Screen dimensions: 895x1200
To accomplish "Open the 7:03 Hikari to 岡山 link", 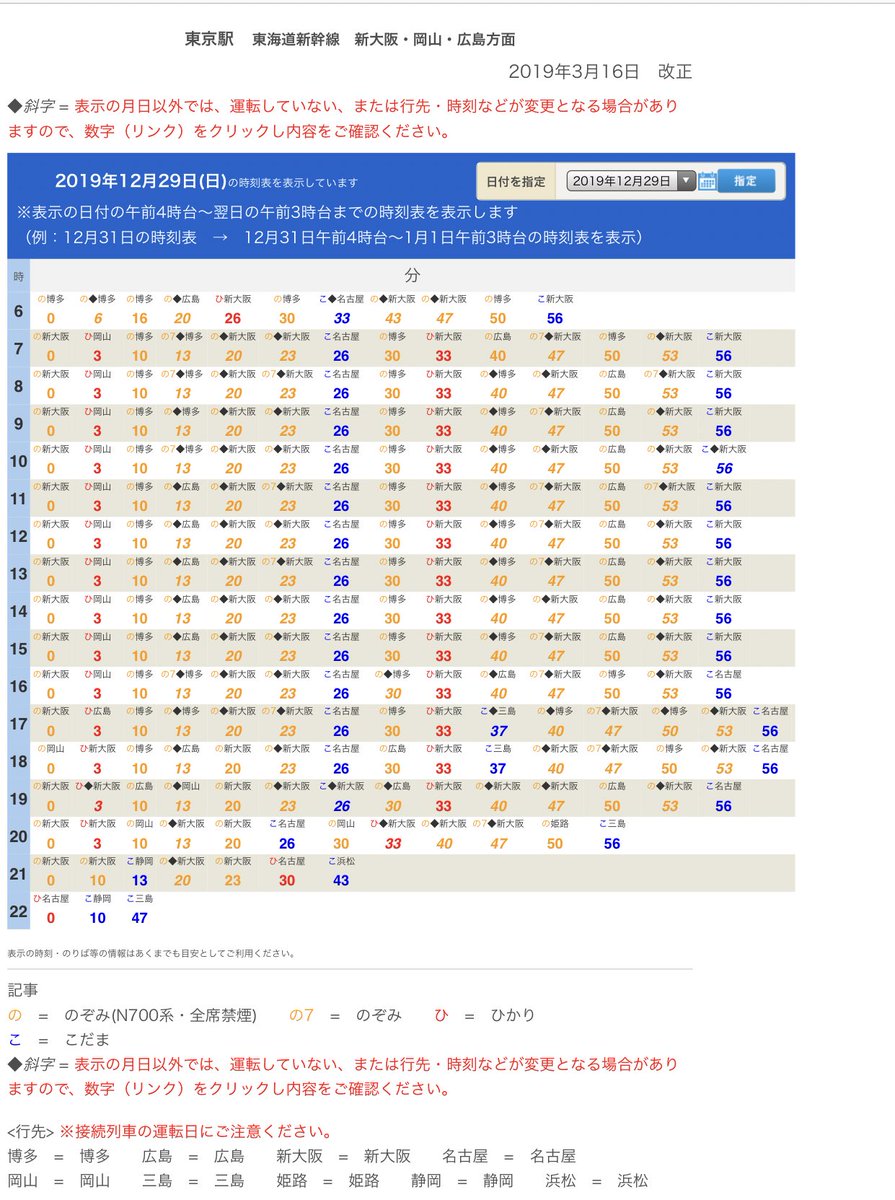I will [x=97, y=356].
